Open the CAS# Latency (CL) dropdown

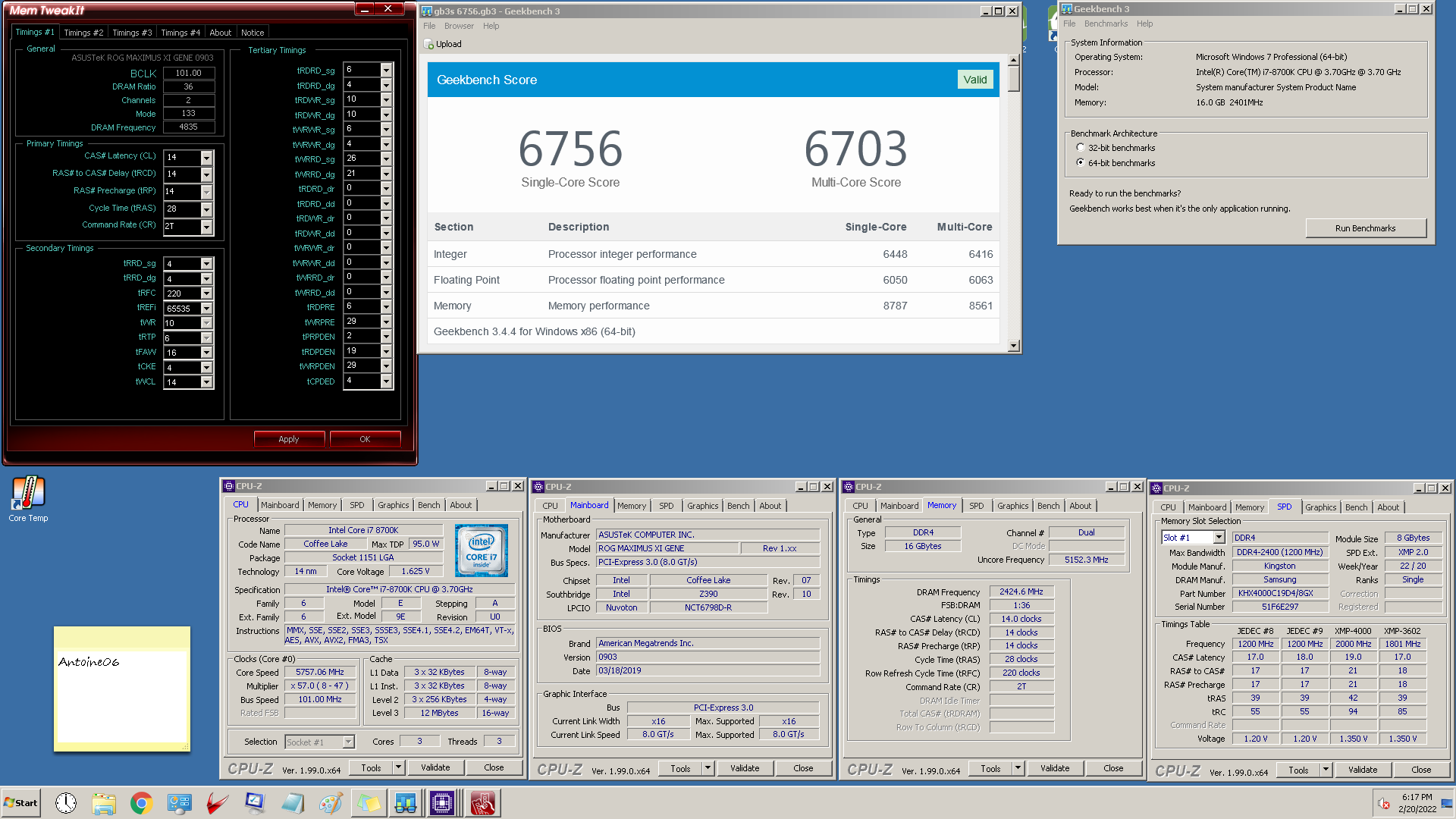click(x=206, y=158)
